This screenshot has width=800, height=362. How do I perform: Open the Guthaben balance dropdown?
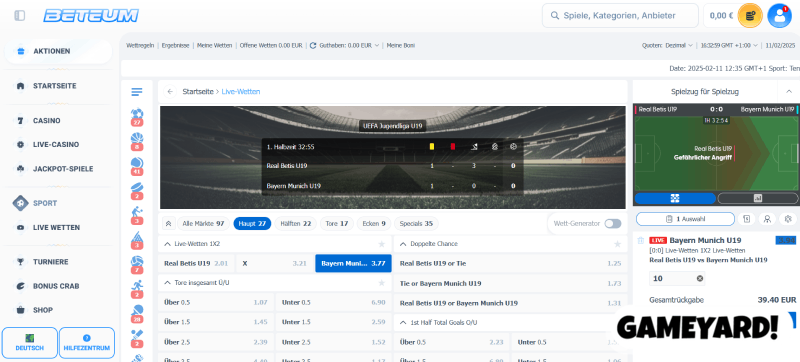tap(377, 45)
